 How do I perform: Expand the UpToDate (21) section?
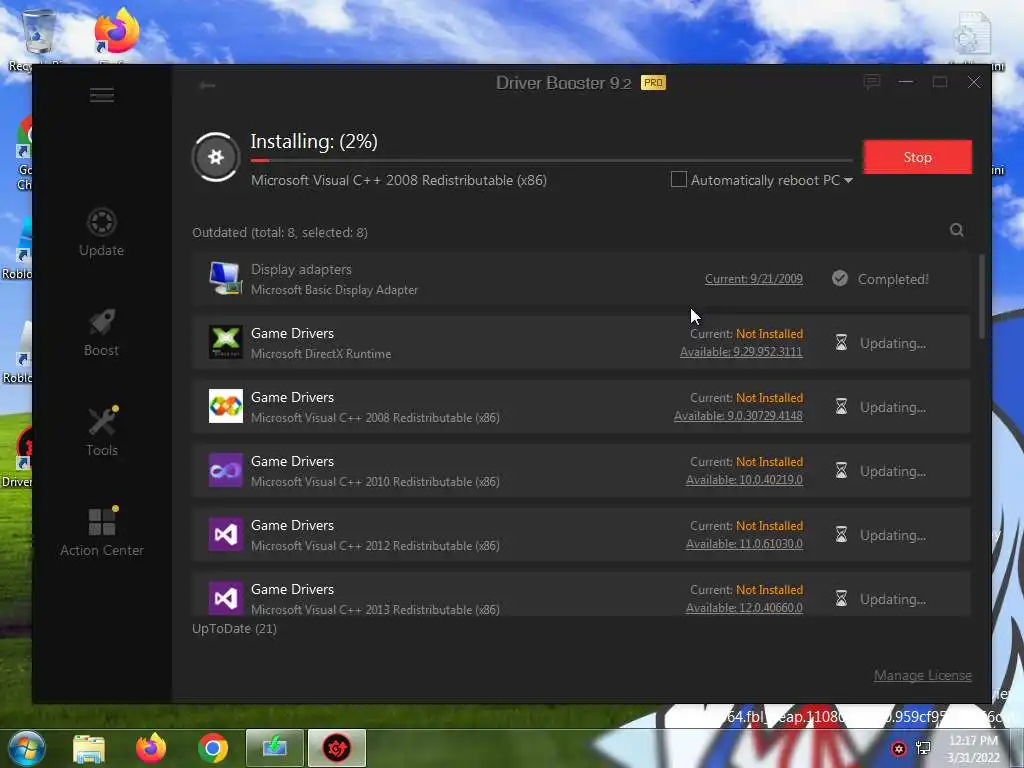point(234,628)
